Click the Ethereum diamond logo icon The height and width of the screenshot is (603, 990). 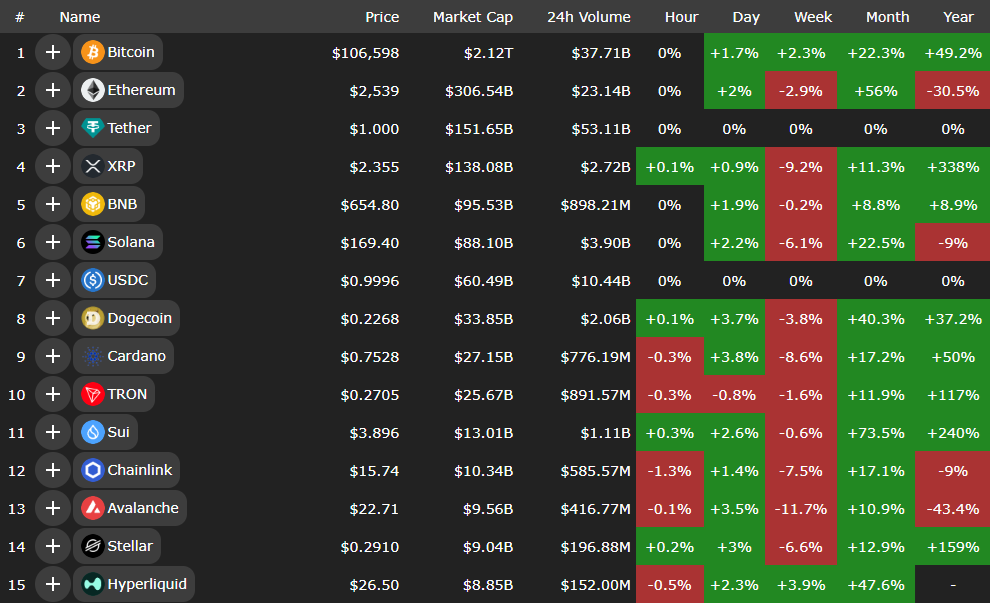[x=93, y=90]
